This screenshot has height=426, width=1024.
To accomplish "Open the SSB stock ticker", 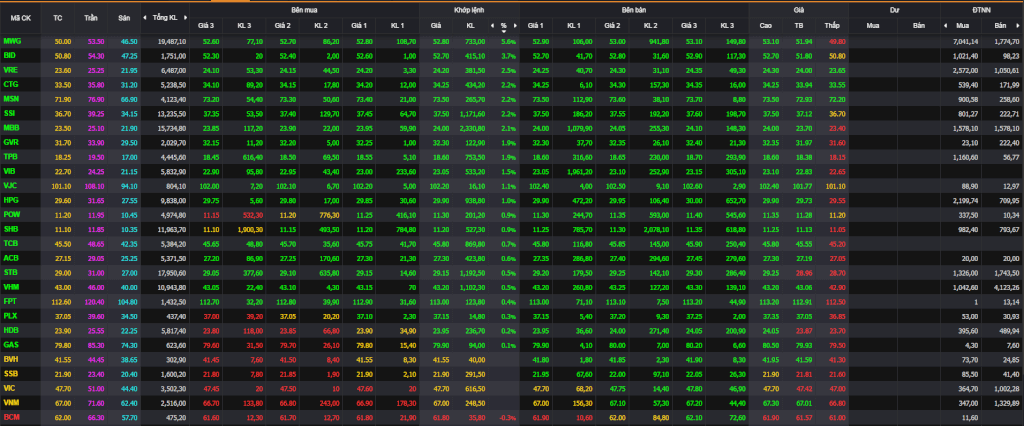I will [x=10, y=372].
